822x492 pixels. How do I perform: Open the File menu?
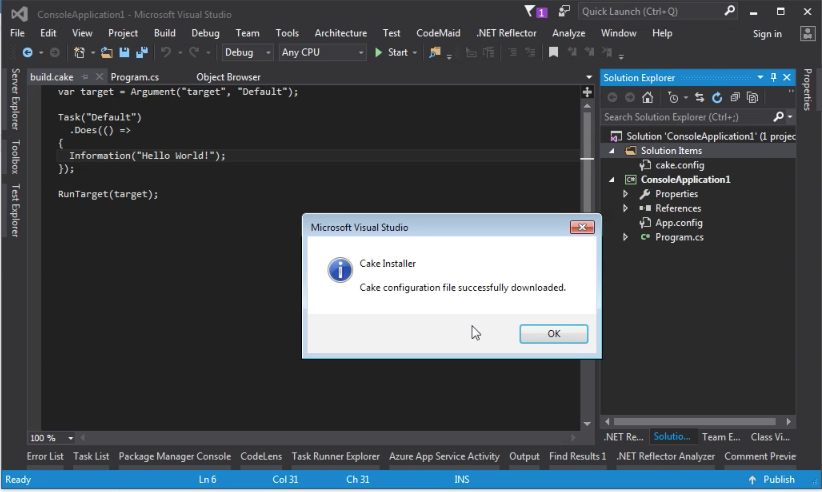click(x=17, y=33)
